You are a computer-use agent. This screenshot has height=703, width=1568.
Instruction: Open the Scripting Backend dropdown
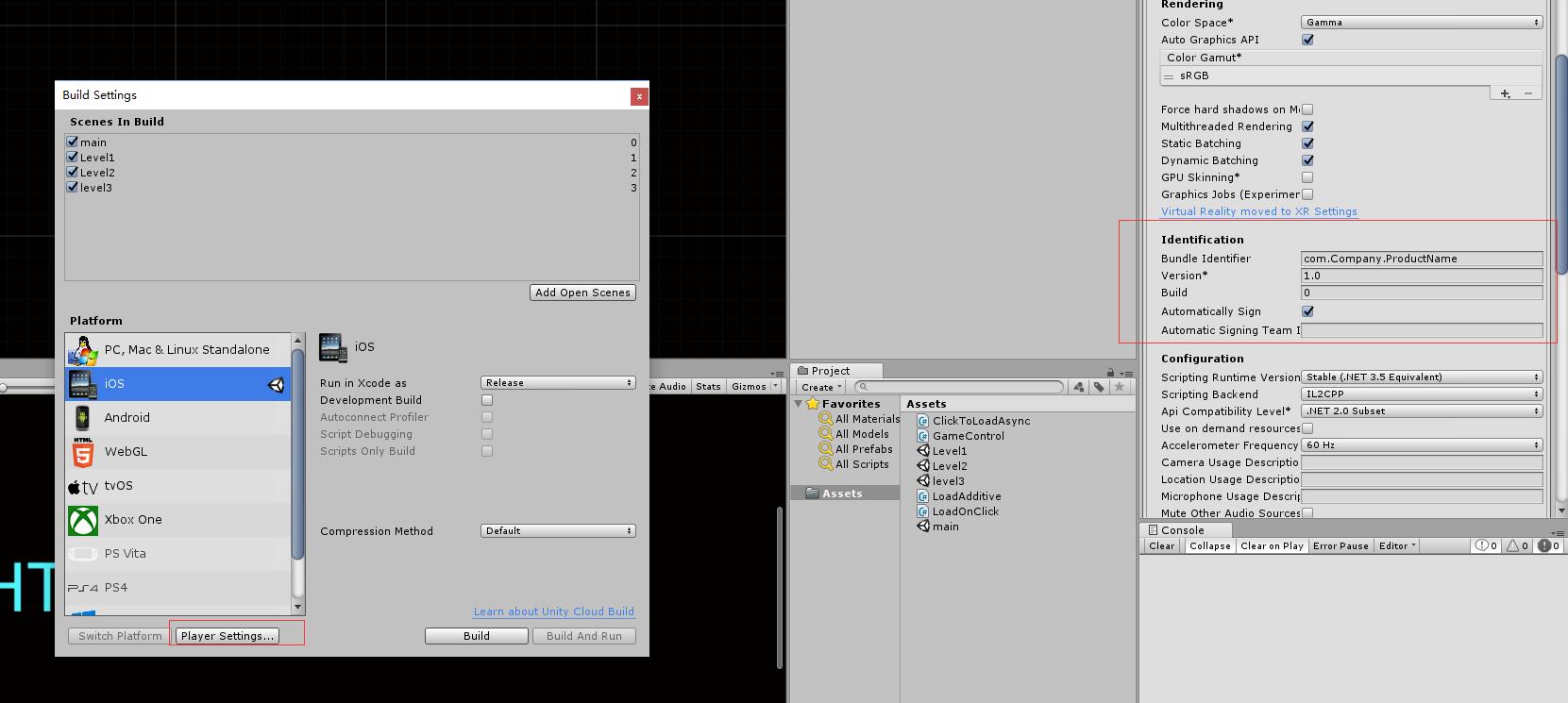pos(1422,394)
